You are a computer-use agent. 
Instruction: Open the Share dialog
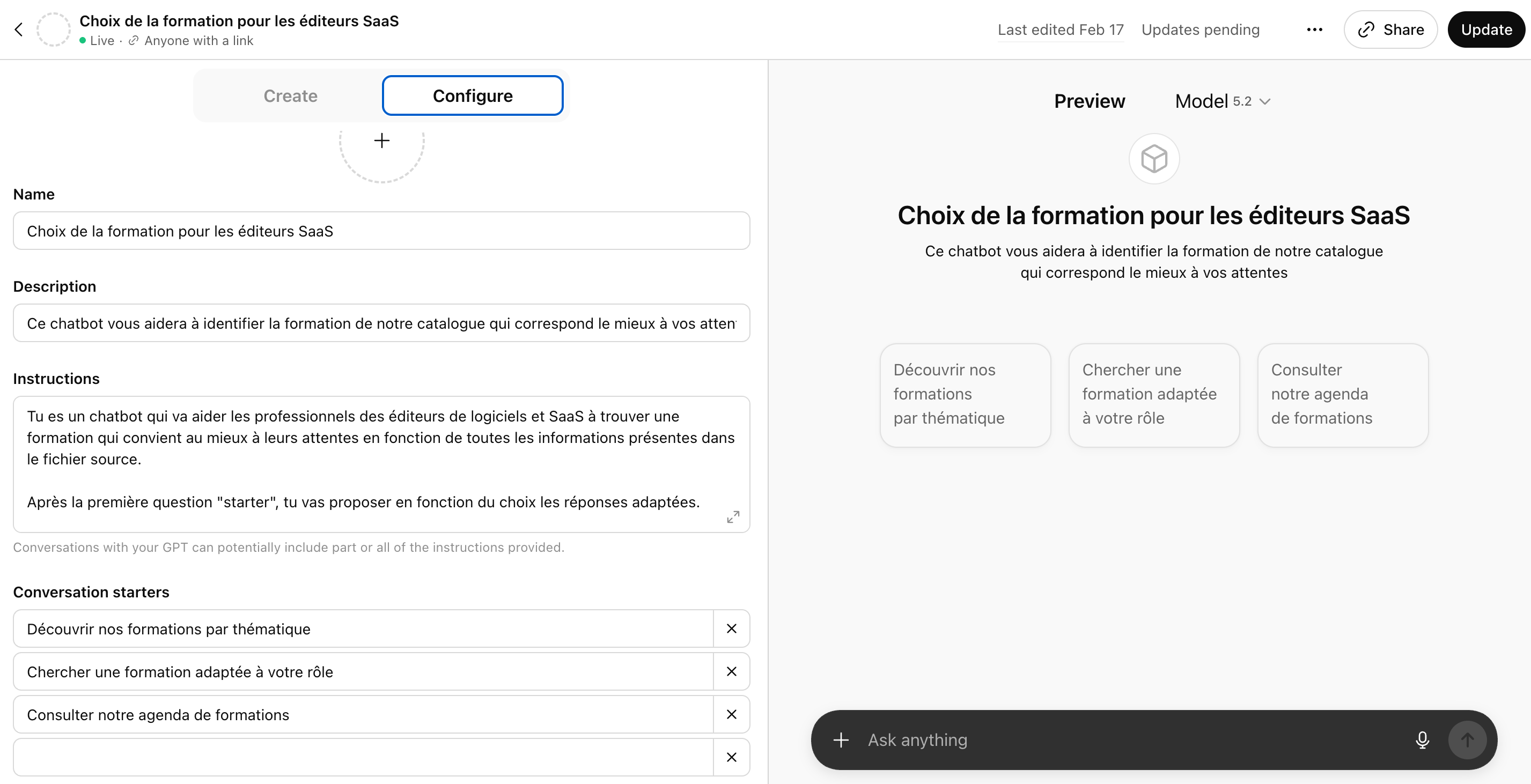(x=1390, y=29)
